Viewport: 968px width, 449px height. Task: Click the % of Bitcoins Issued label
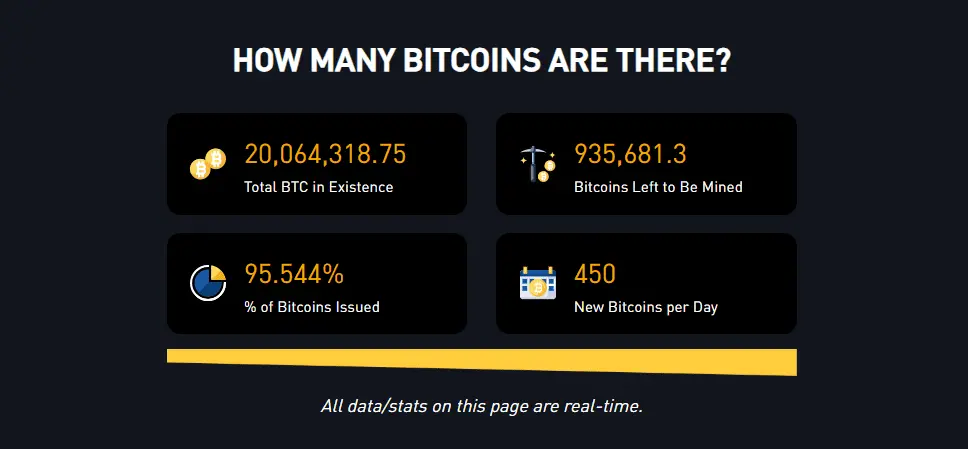coord(312,307)
